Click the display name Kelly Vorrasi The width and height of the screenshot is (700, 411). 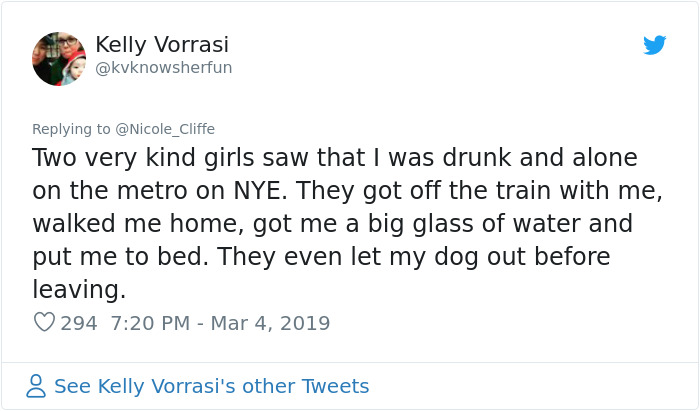coord(162,45)
